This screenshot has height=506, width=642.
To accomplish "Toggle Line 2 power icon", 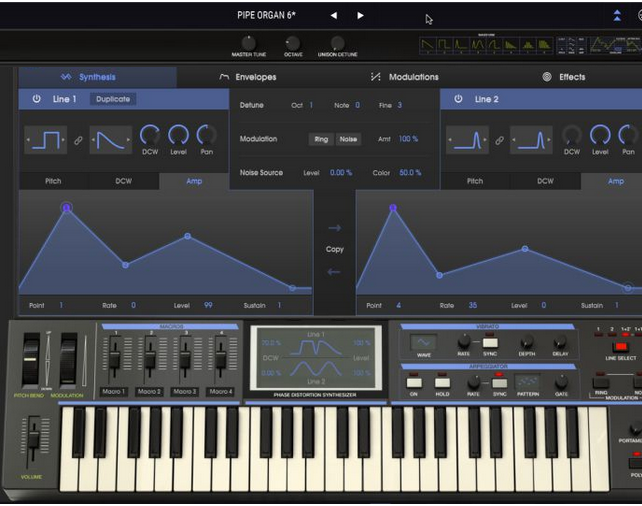I will pos(458,99).
